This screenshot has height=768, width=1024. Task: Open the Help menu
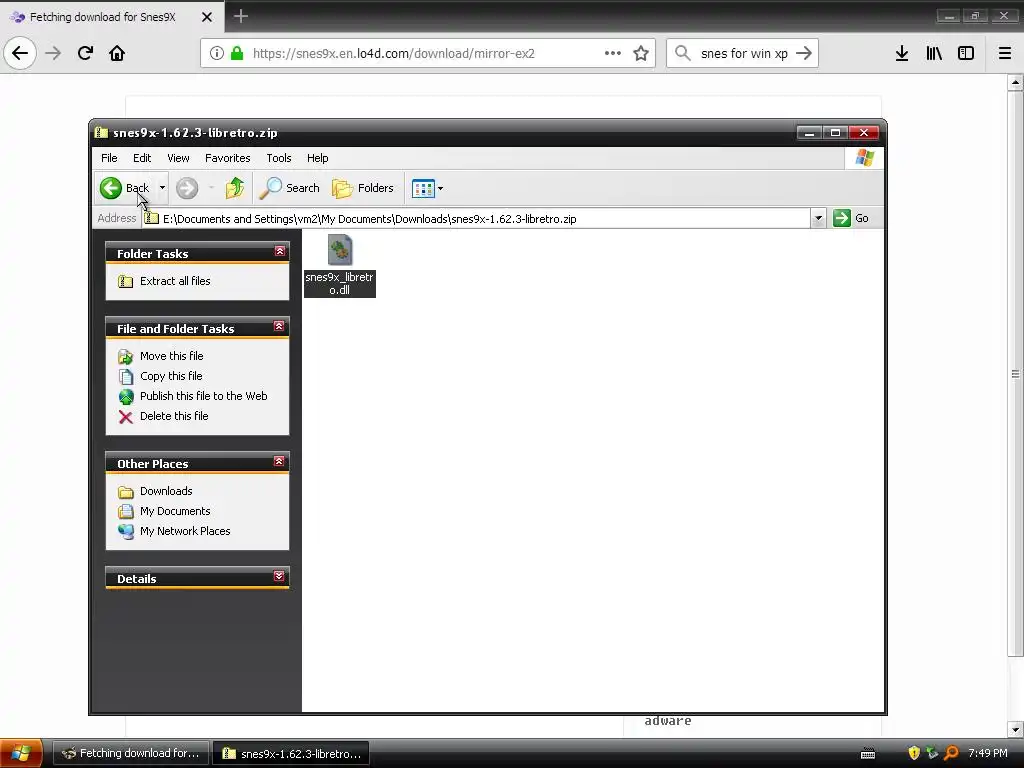click(x=317, y=158)
